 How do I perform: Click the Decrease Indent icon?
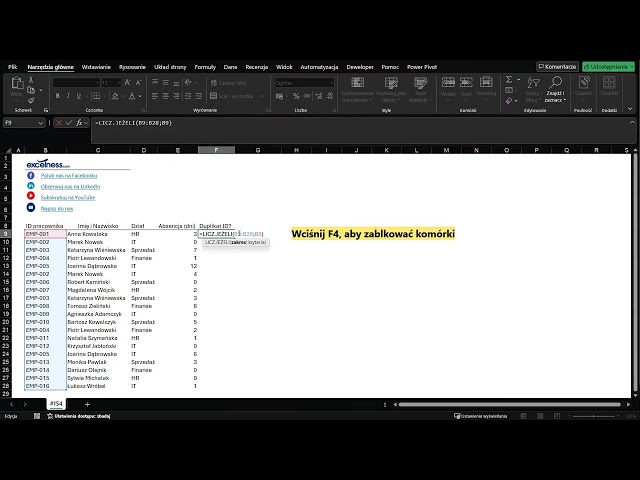click(188, 96)
